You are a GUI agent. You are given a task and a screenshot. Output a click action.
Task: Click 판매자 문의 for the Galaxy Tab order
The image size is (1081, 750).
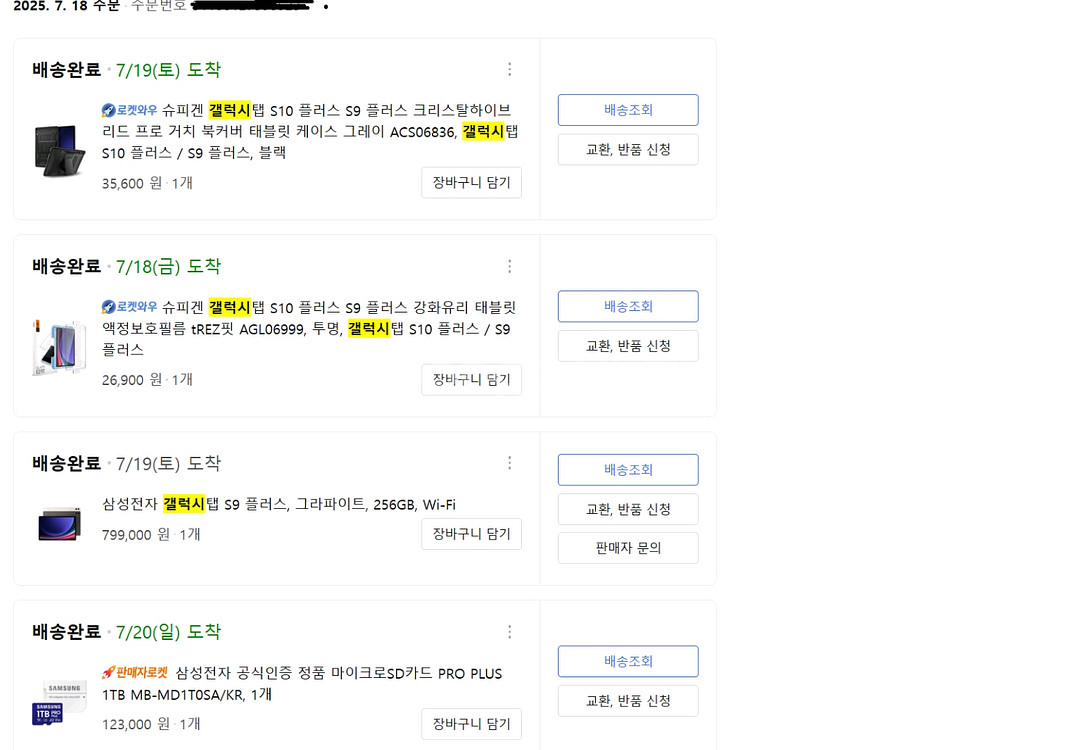tap(628, 548)
